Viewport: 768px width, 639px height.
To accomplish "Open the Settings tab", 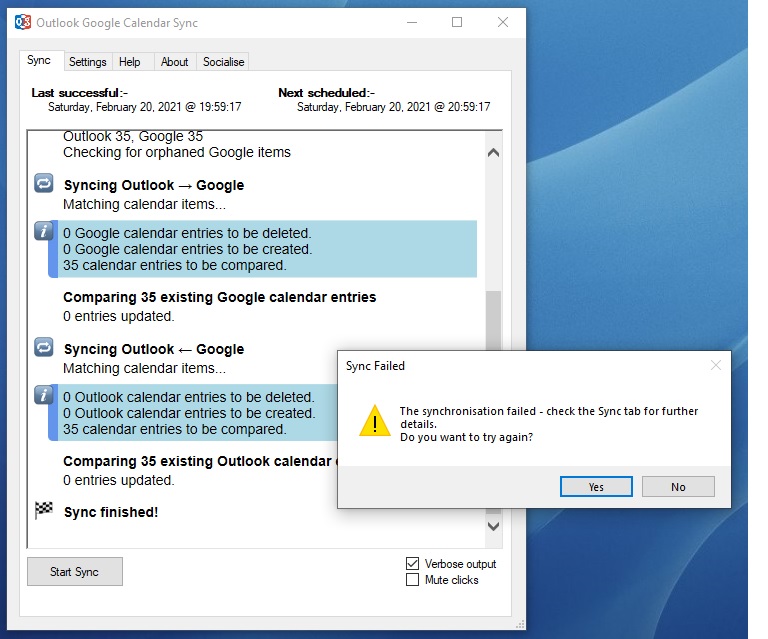I will click(88, 62).
